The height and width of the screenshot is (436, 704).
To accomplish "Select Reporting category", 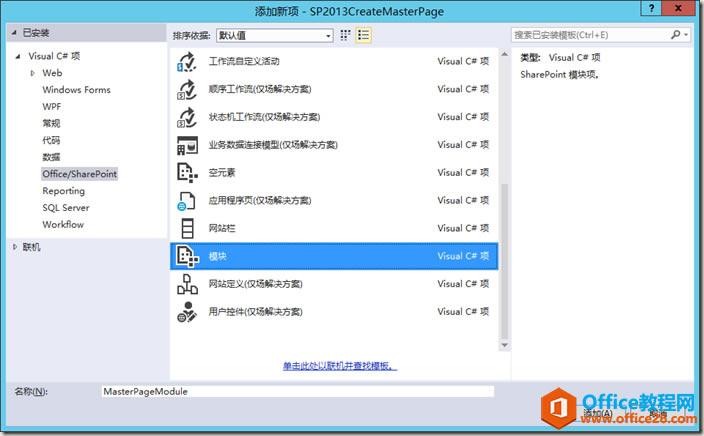I will click(x=63, y=191).
